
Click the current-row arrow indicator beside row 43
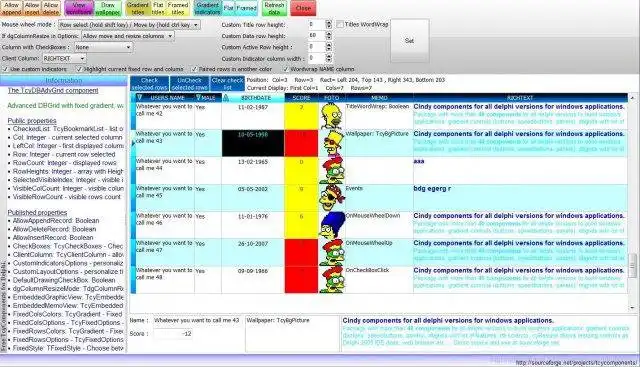tap(133, 143)
